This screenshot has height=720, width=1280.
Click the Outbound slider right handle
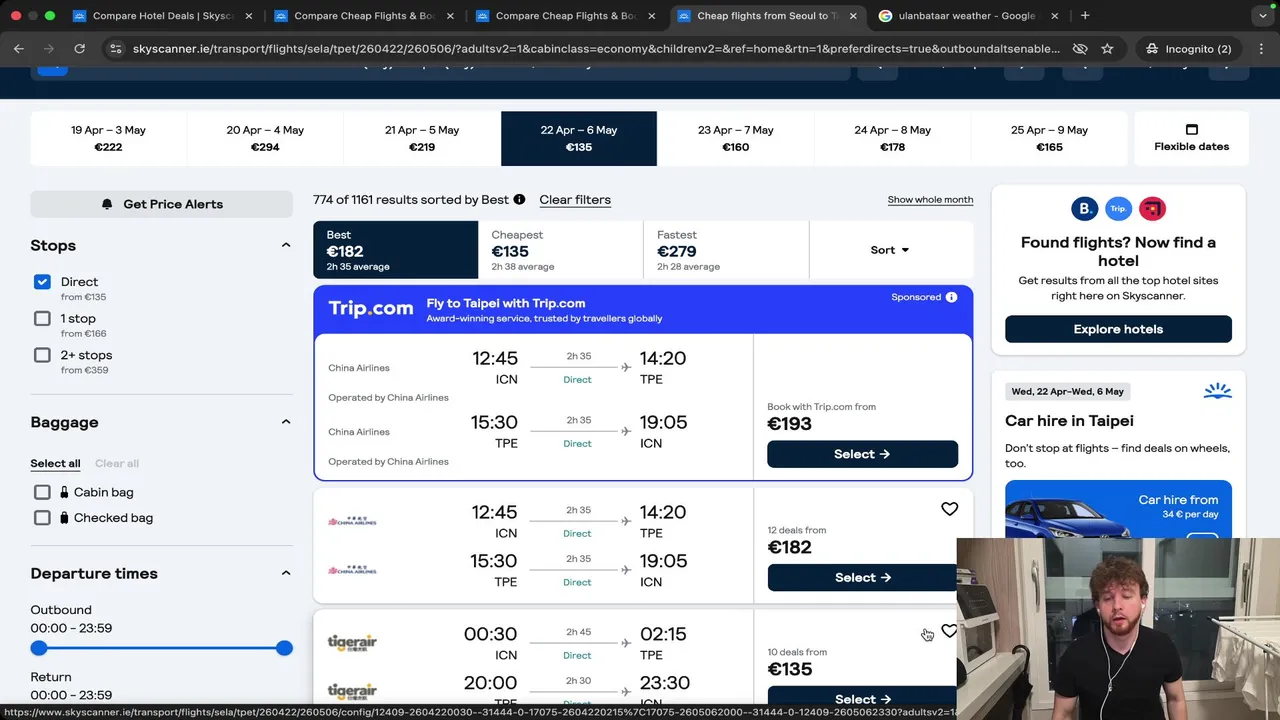[284, 648]
